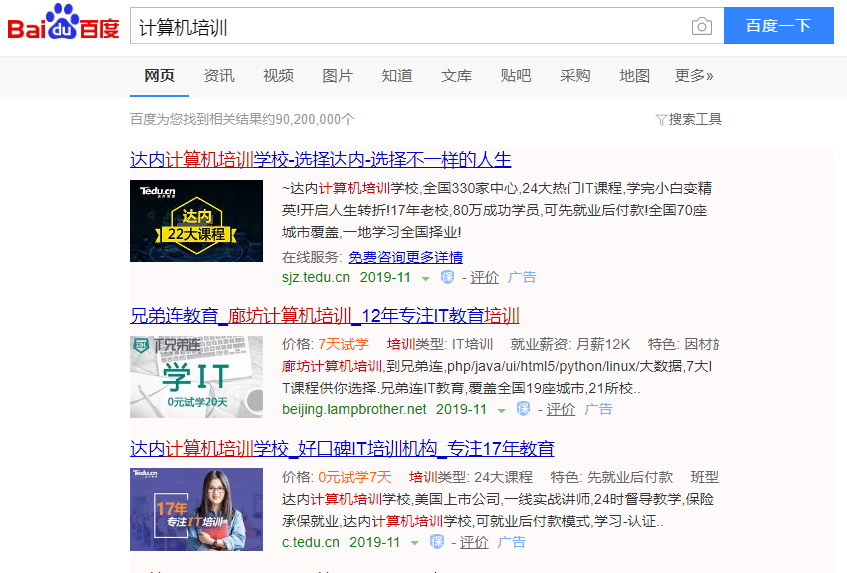Open camera image search icon
This screenshot has height=573, width=847.
(x=702, y=26)
